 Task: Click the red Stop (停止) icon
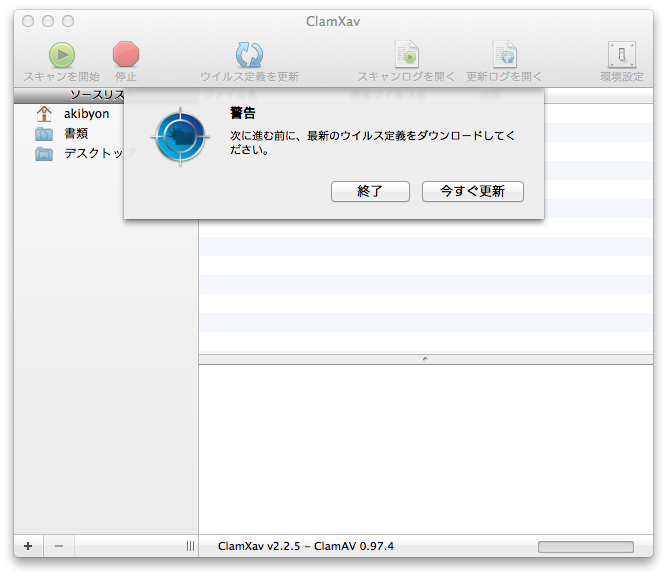pos(126,54)
